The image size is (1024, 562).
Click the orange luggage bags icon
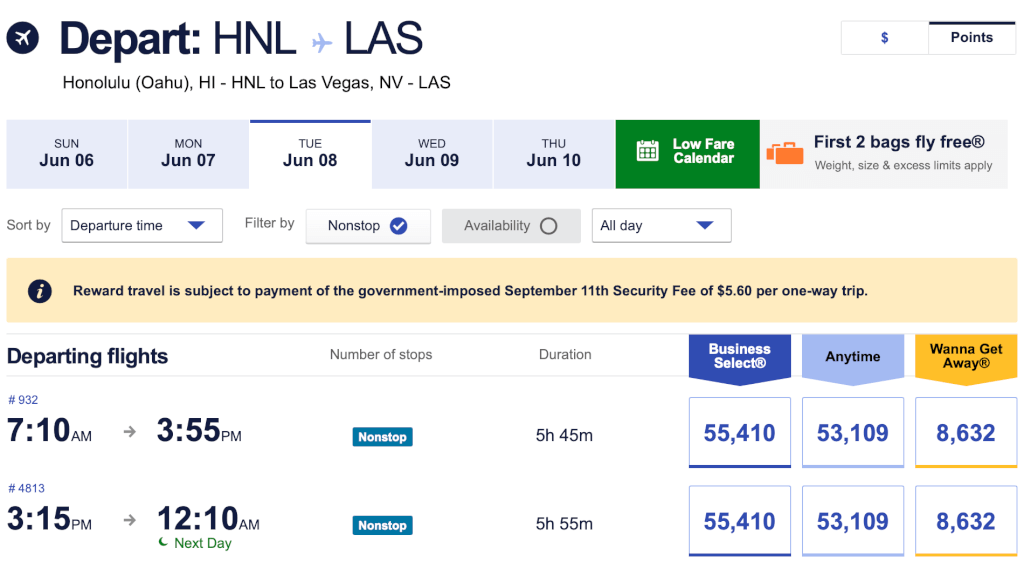(785, 153)
